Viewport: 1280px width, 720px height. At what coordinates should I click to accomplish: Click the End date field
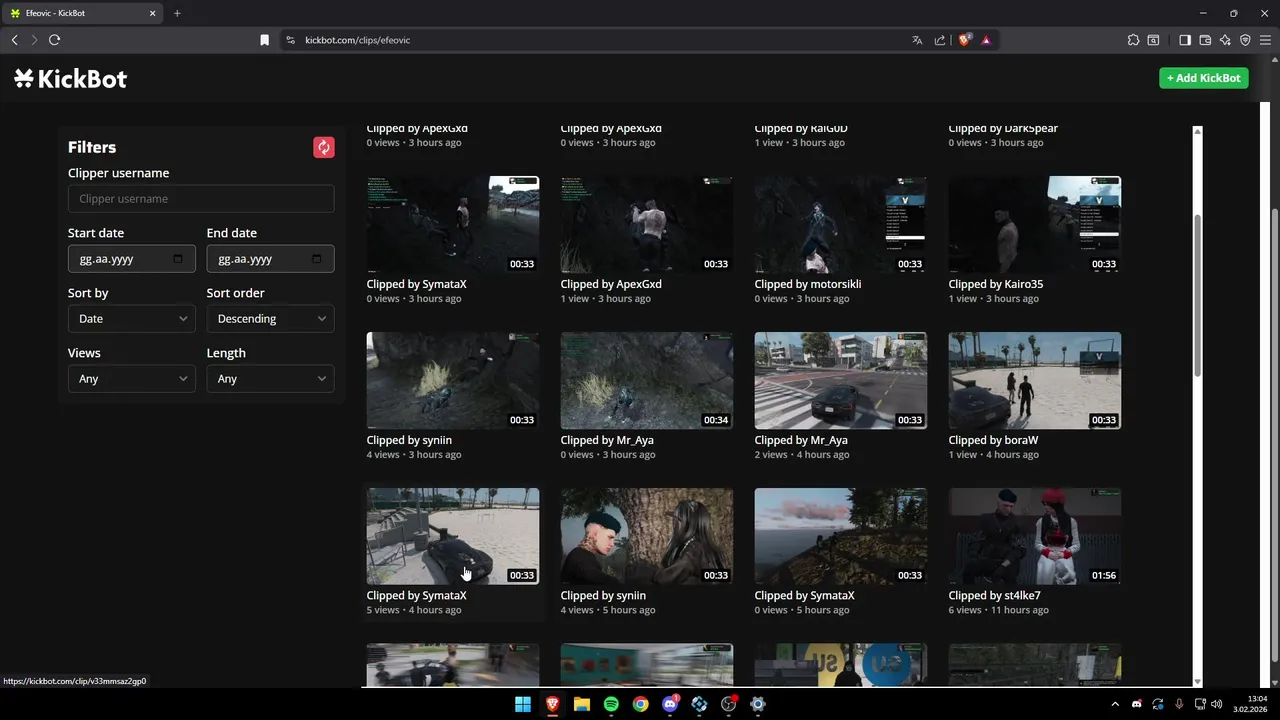[x=270, y=259]
